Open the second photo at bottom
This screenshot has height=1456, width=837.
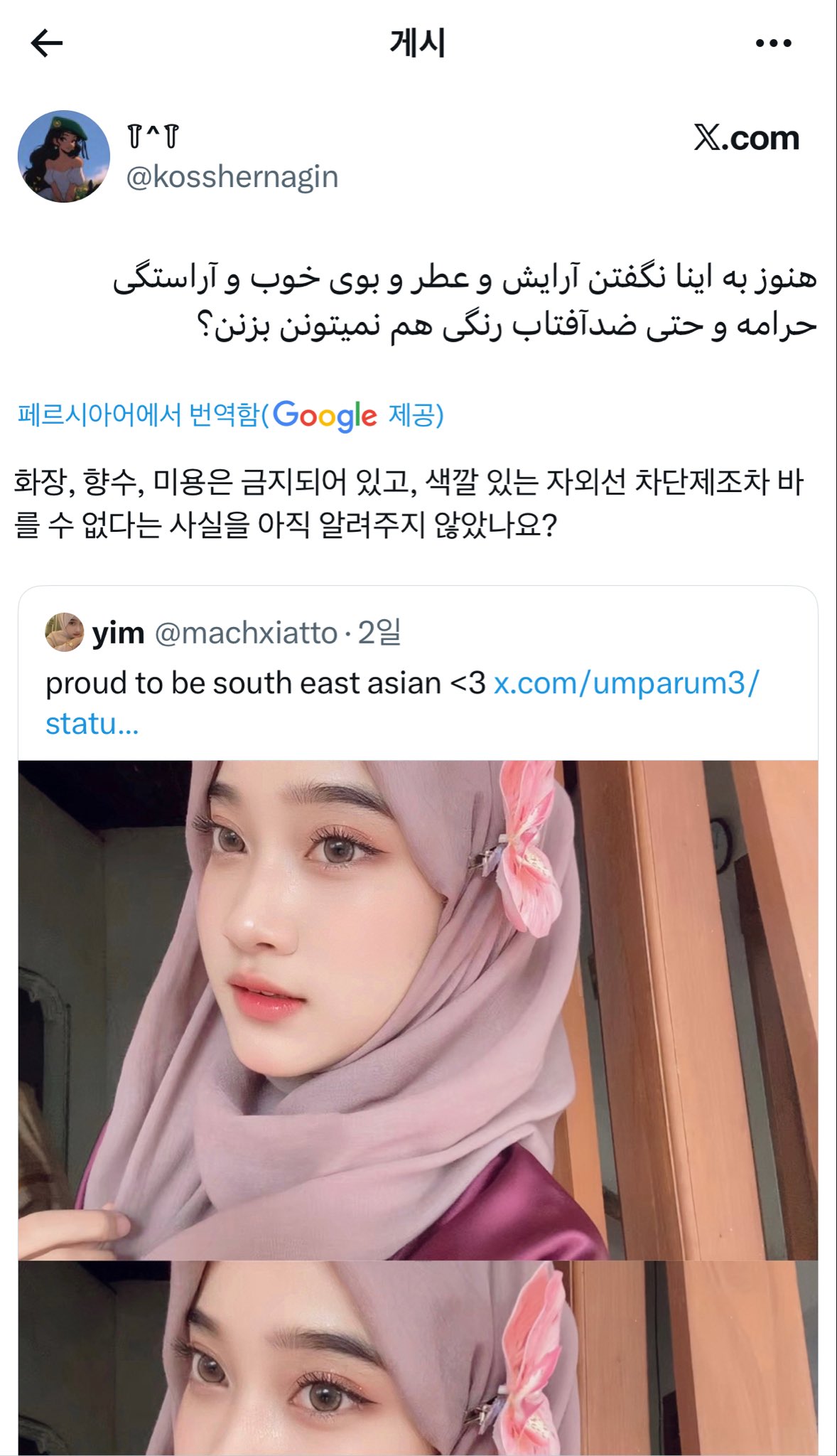(418, 1359)
